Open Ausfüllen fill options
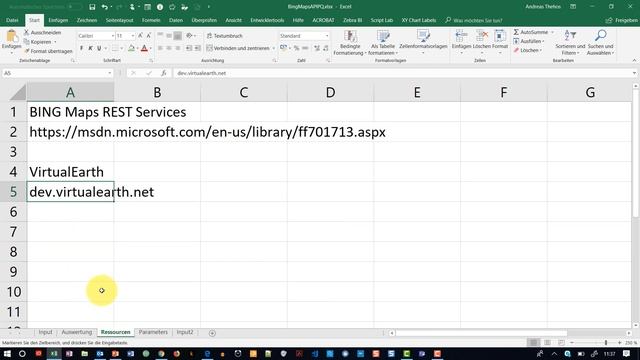Viewport: 640px width, 360px height. (x=529, y=41)
